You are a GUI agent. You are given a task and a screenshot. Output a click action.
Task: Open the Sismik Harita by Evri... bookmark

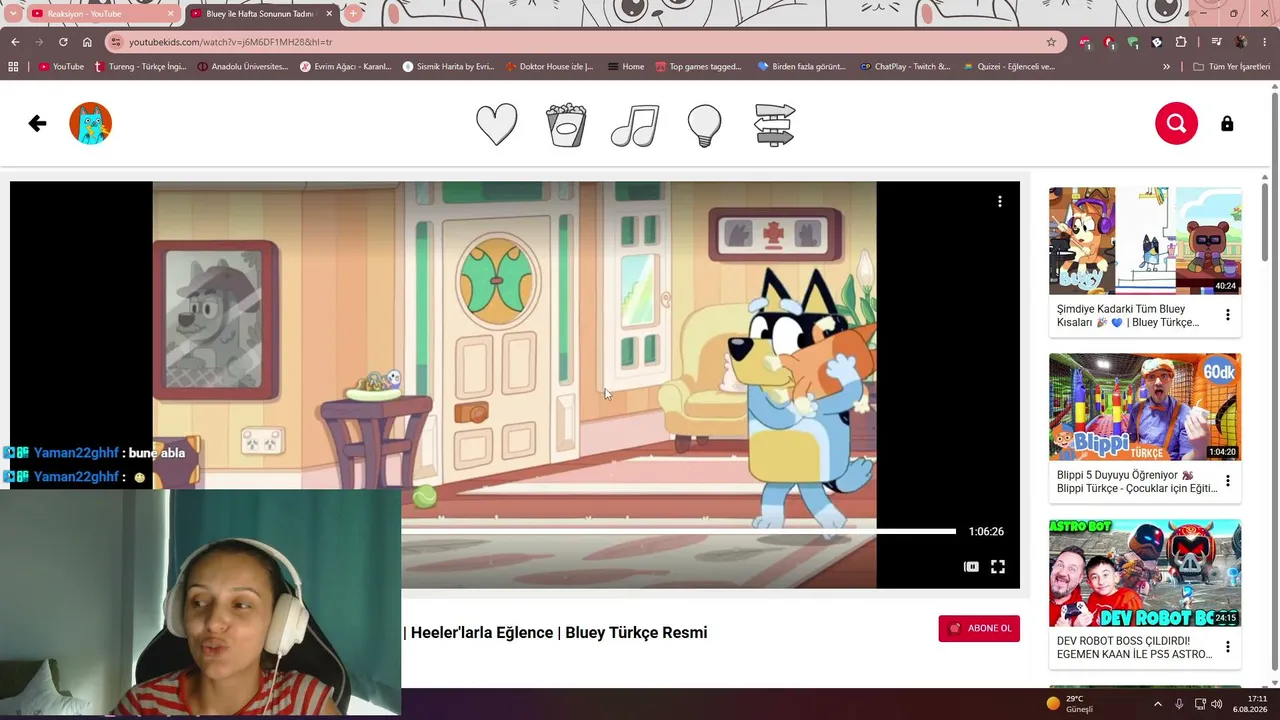click(448, 67)
